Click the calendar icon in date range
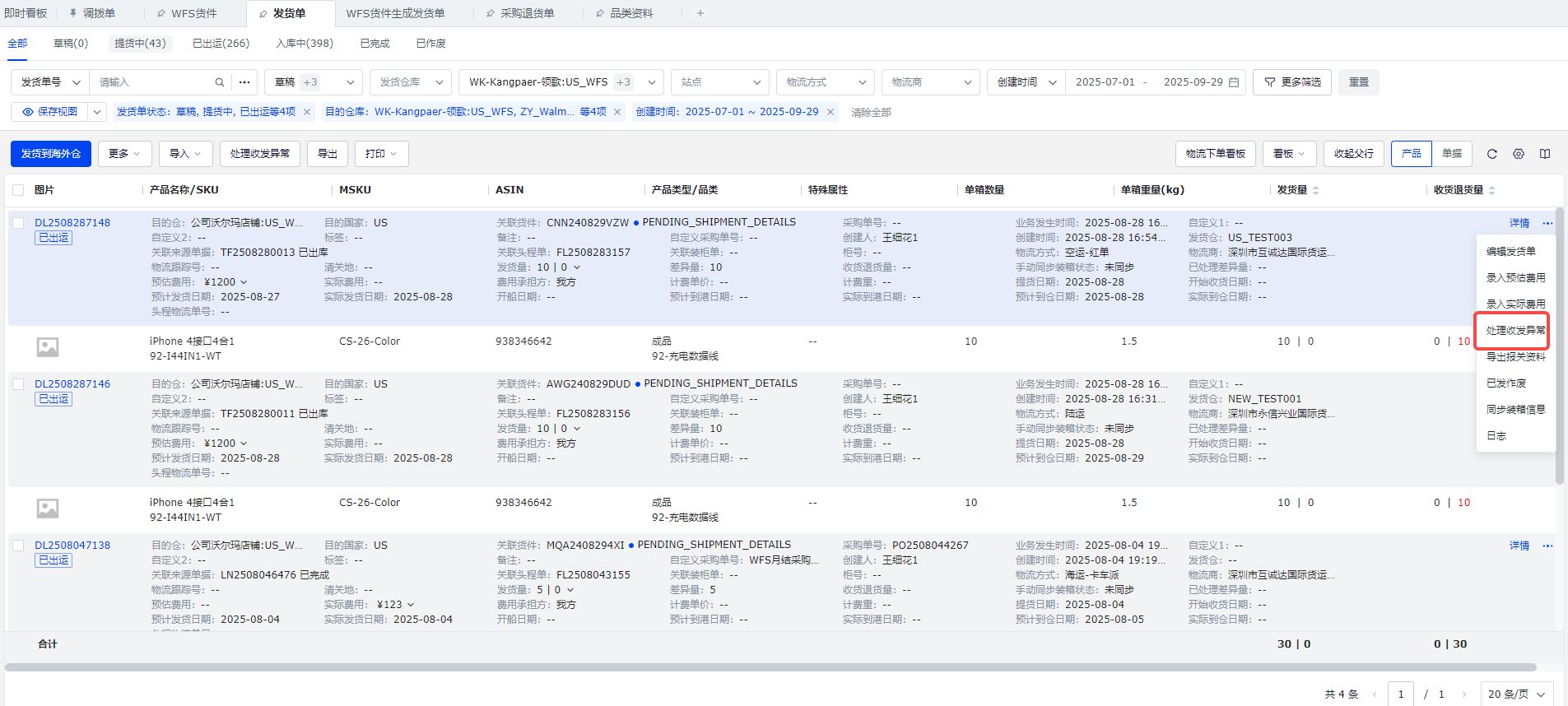The width and height of the screenshot is (1568, 706). pyautogui.click(x=1234, y=82)
